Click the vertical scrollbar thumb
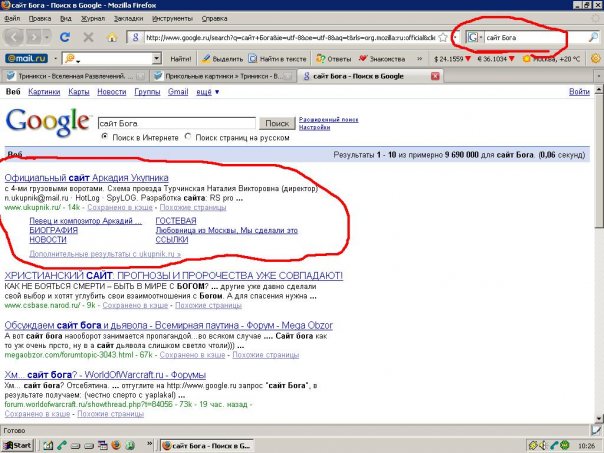The image size is (604, 453). (x=599, y=162)
